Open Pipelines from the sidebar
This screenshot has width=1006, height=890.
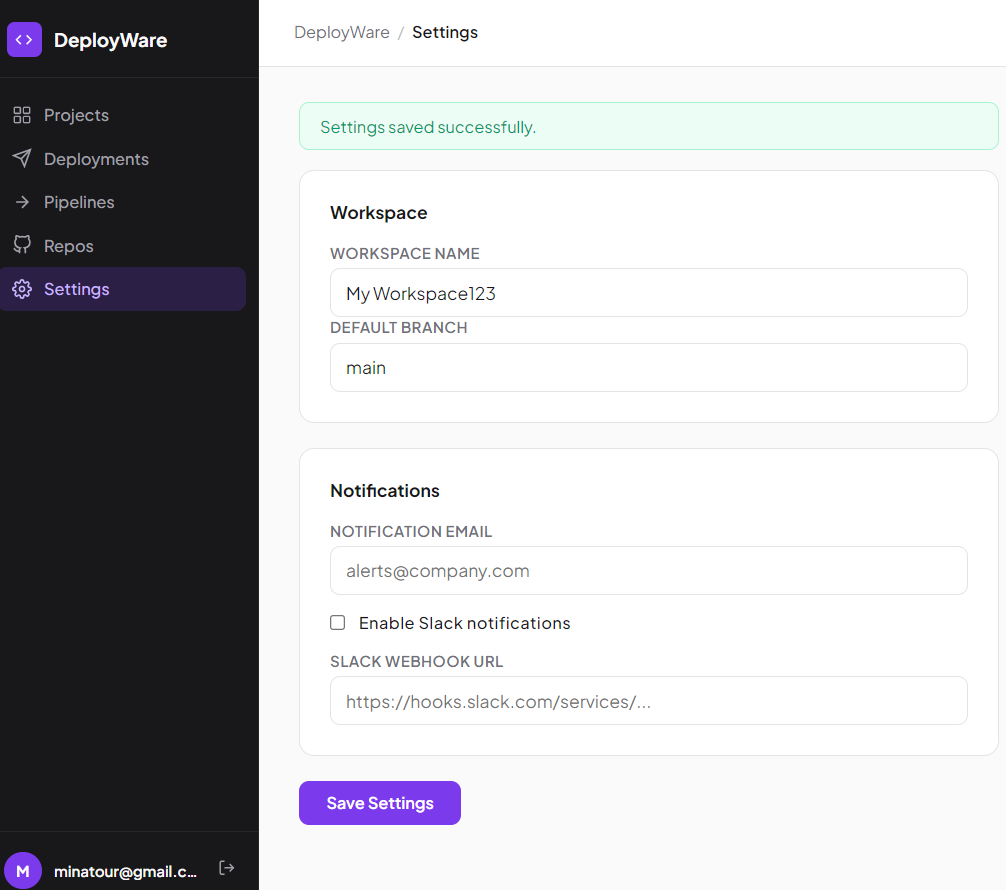123,202
